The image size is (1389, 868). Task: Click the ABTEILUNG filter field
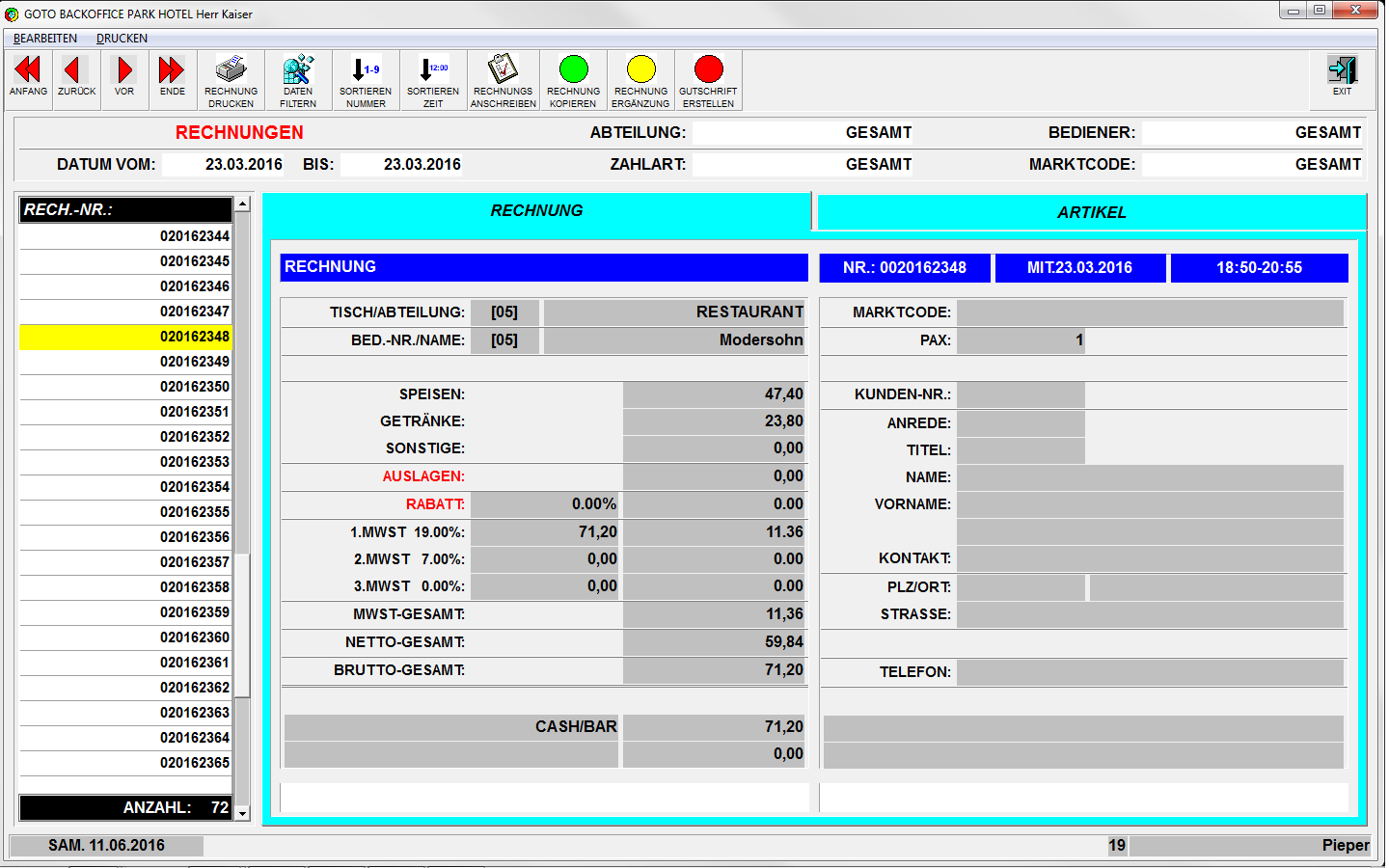pyautogui.click(x=803, y=133)
